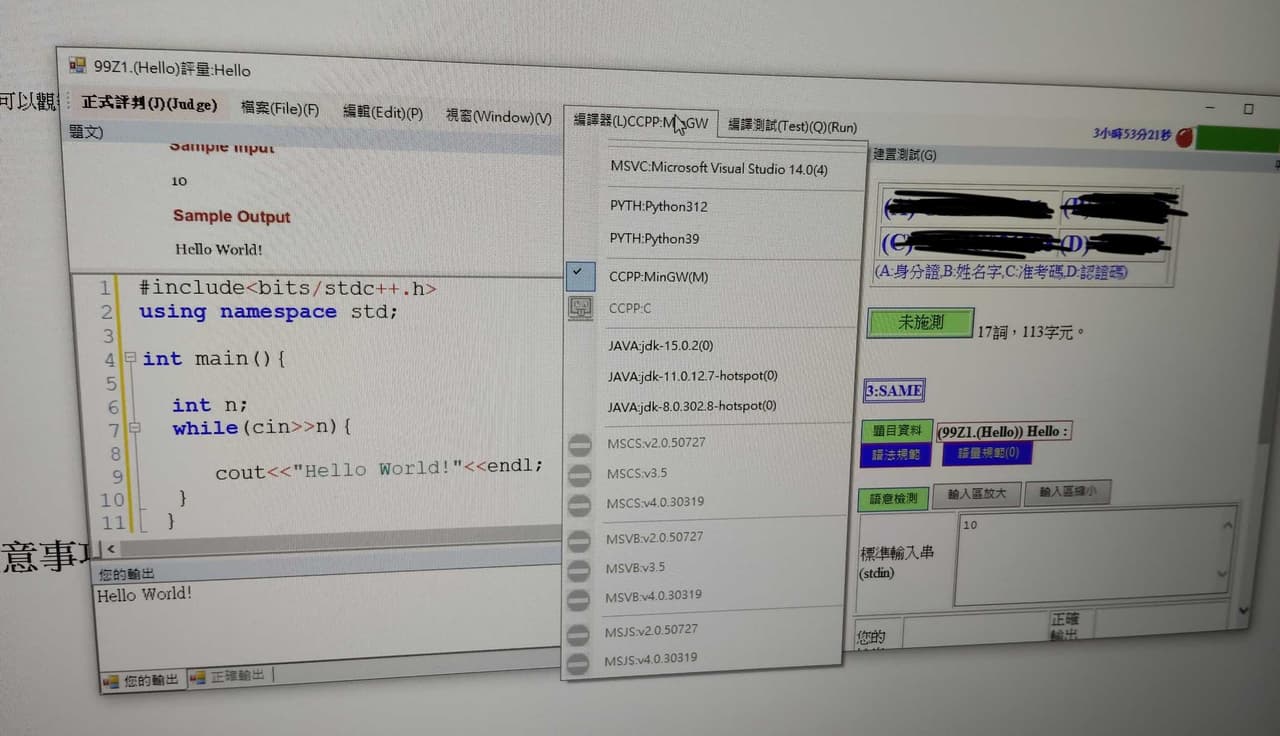The width and height of the screenshot is (1280, 736).
Task: Open the 編譯測試(Test)(Q)(Run) menu
Action: click(792, 126)
